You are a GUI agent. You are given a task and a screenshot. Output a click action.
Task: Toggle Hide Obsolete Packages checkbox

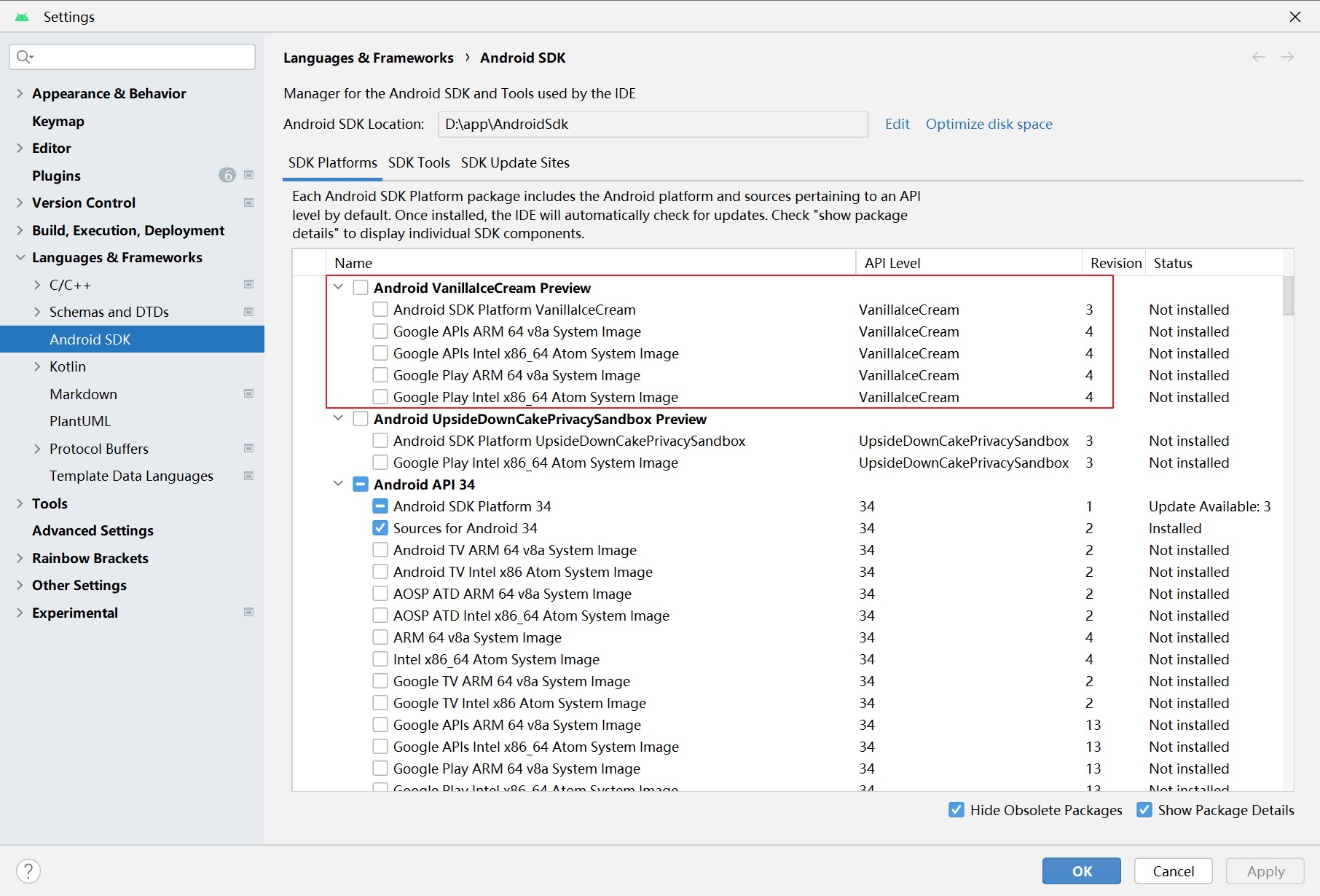pos(956,810)
